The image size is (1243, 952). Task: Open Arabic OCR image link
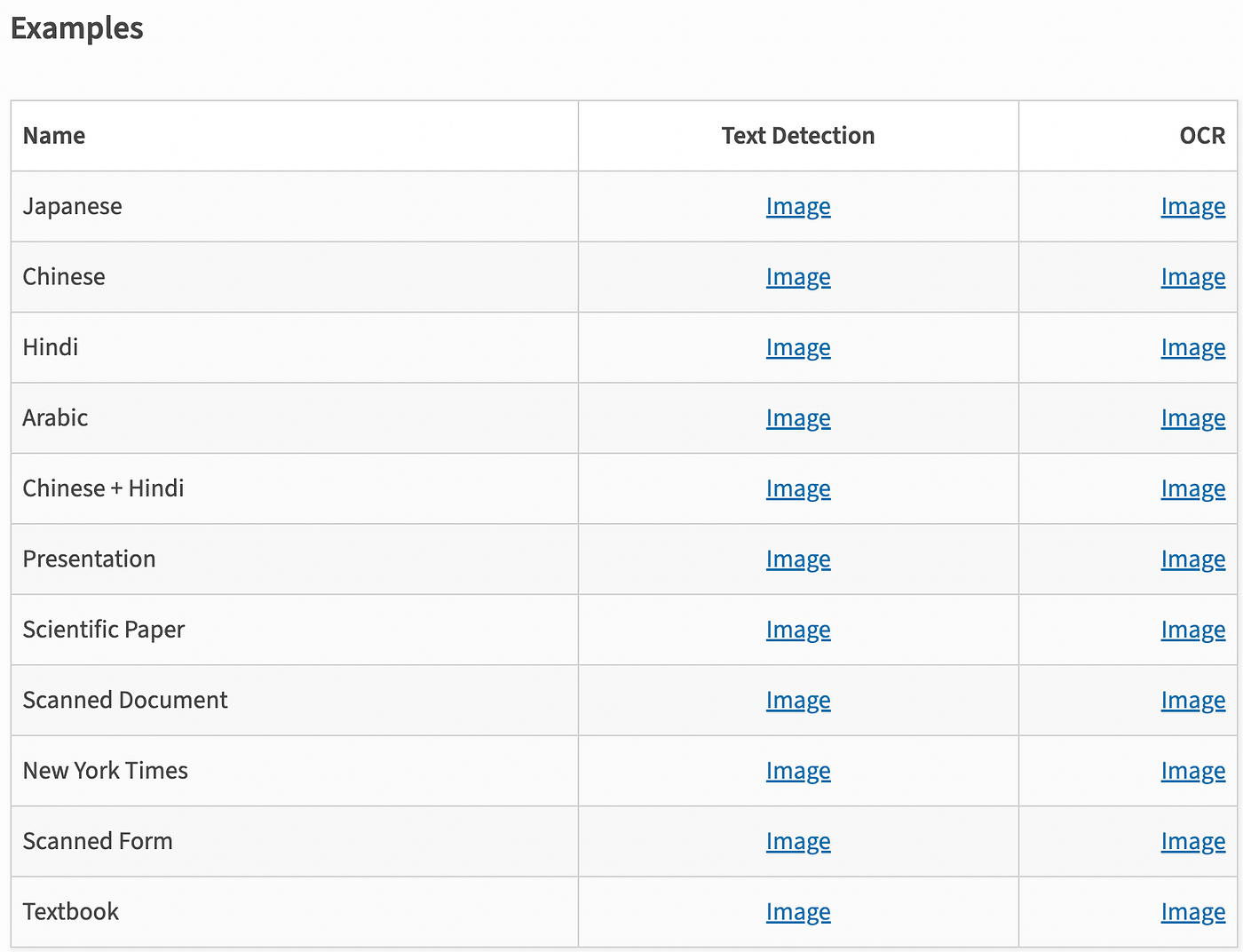coord(1193,418)
